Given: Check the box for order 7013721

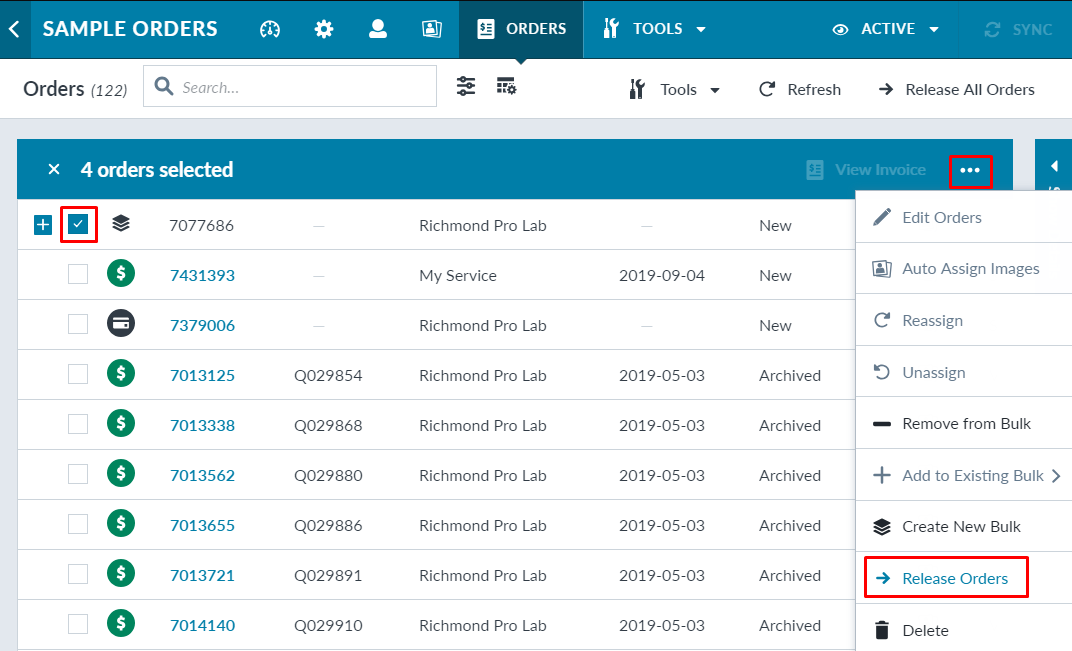Looking at the screenshot, I should point(78,574).
